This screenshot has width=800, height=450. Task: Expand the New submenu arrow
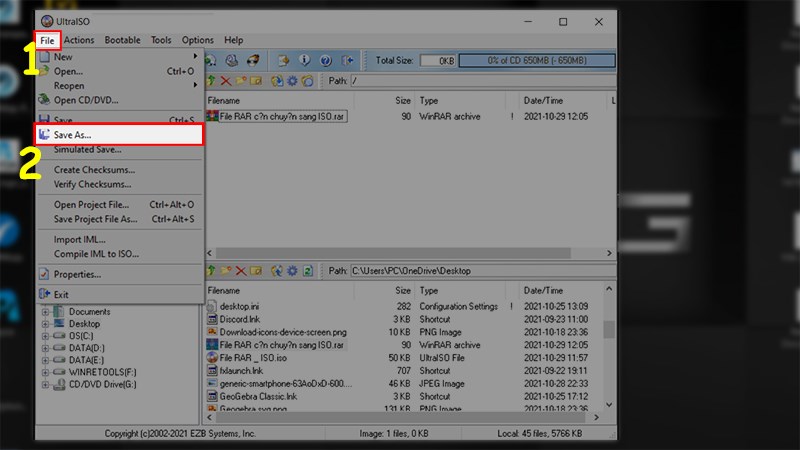tap(195, 56)
